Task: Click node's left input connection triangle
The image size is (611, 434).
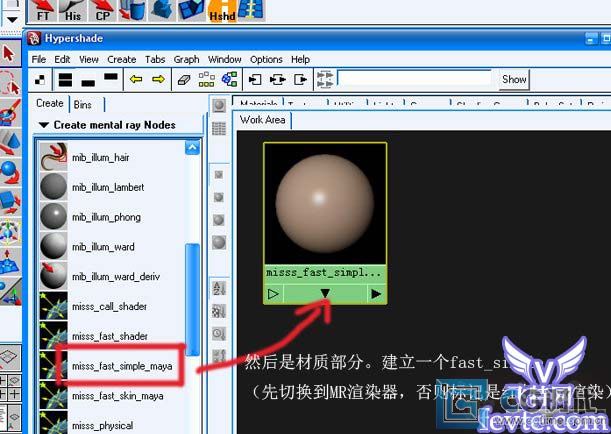Action: [273, 294]
